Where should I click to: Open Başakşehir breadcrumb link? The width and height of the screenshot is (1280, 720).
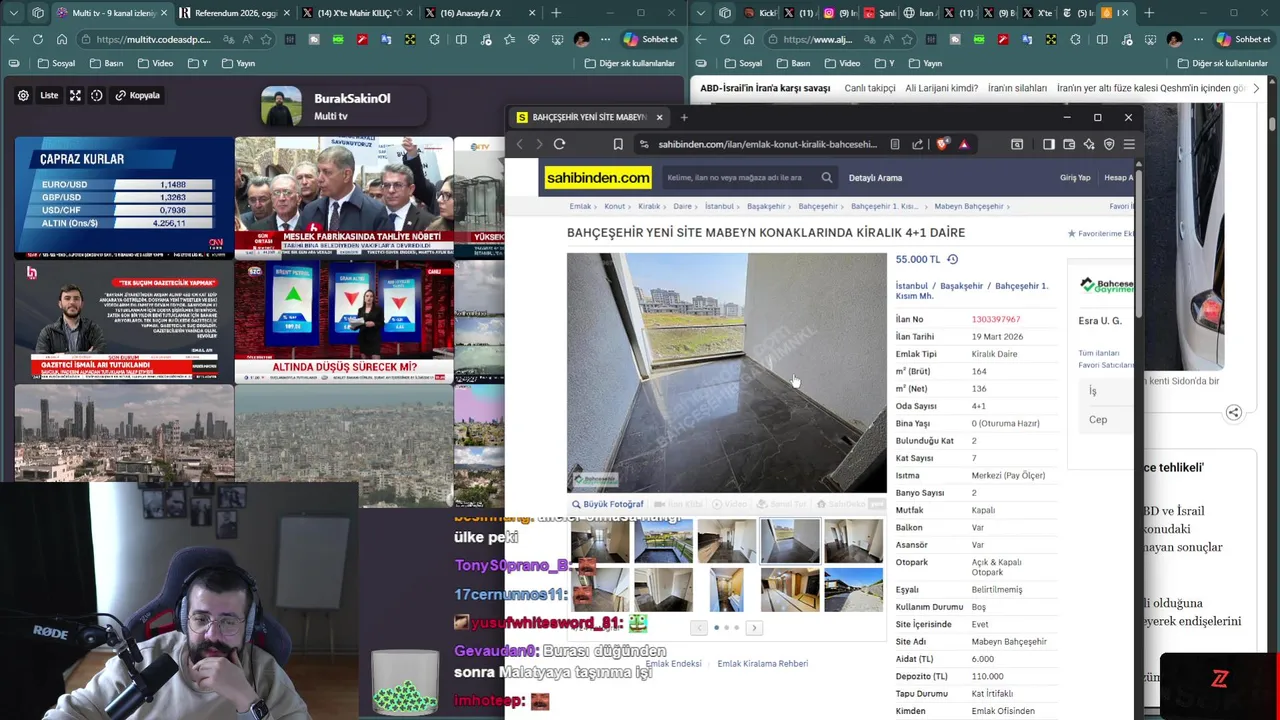(766, 206)
